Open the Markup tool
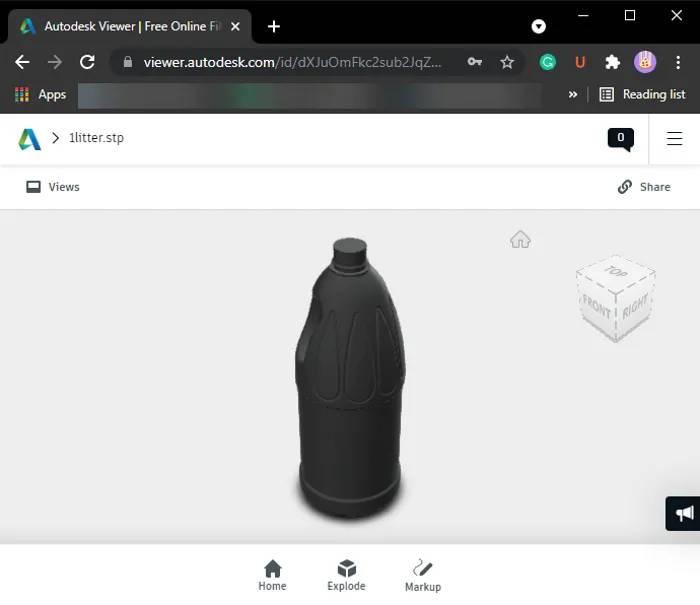Image resolution: width=700 pixels, height=605 pixels. click(x=423, y=575)
